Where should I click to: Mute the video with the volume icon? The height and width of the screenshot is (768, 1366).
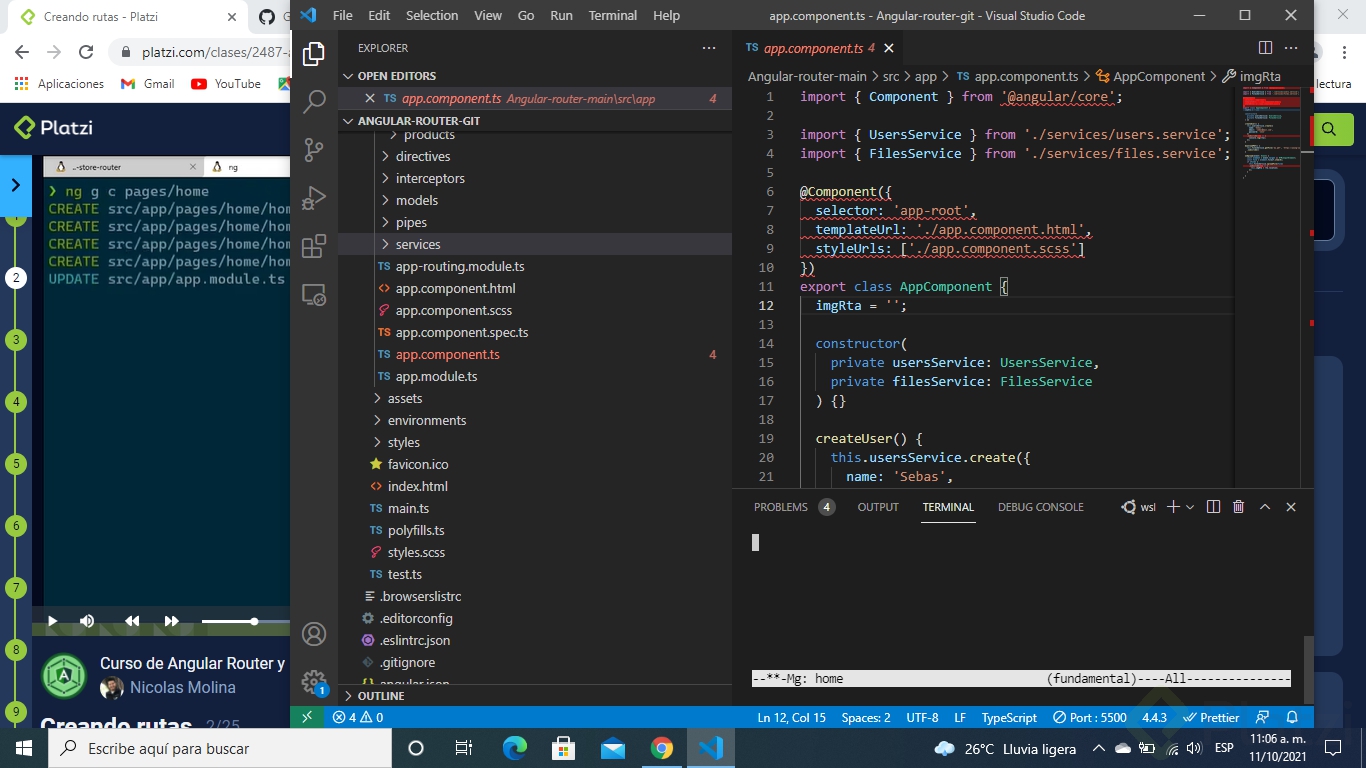87,621
